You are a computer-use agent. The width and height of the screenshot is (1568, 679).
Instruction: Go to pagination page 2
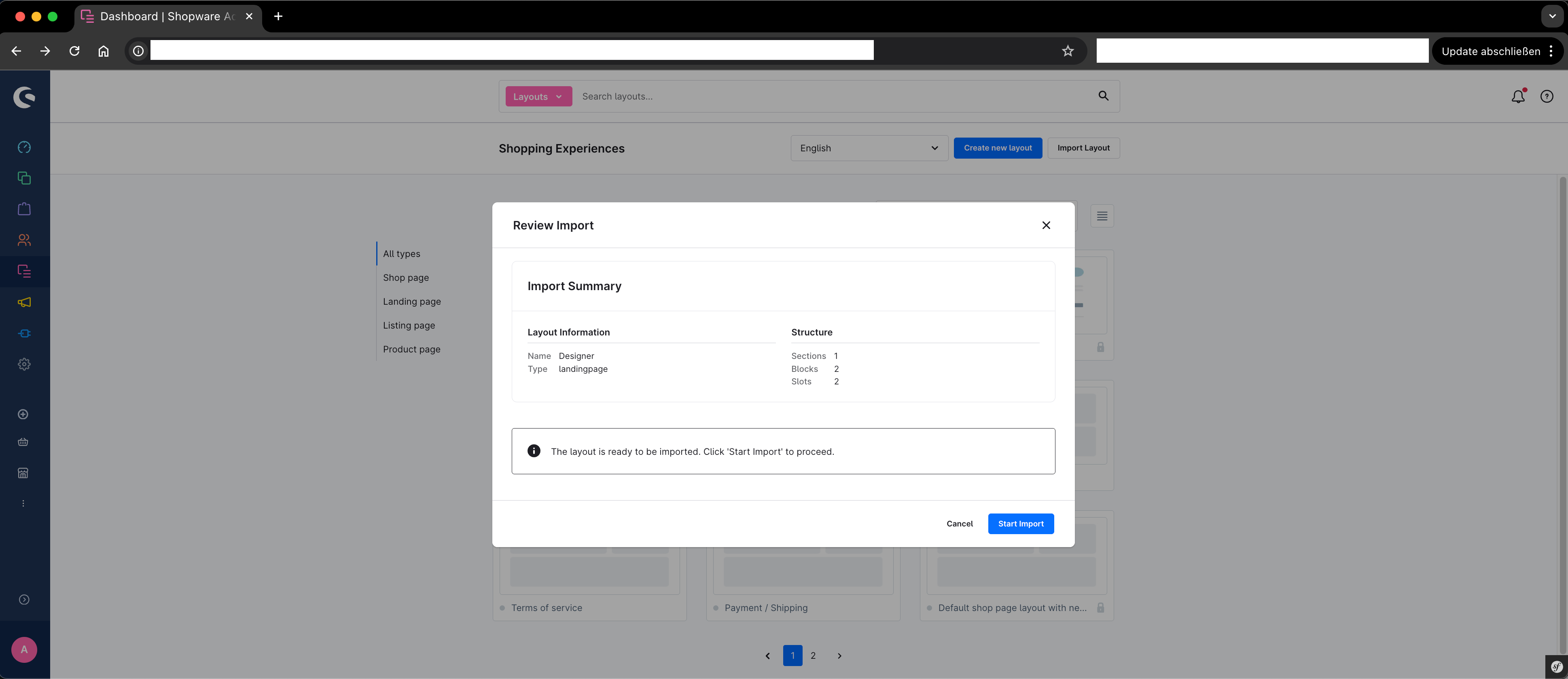(x=813, y=656)
